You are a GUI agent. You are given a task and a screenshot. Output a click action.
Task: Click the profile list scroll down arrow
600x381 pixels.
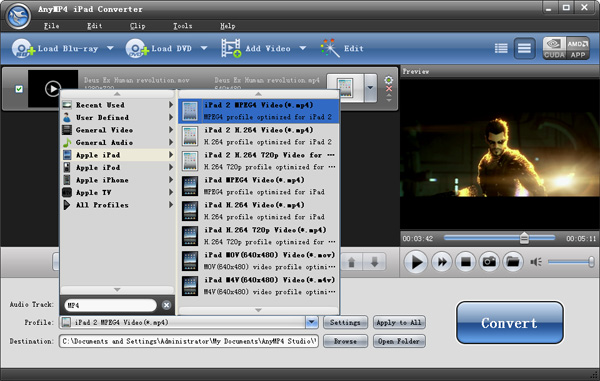pos(259,310)
